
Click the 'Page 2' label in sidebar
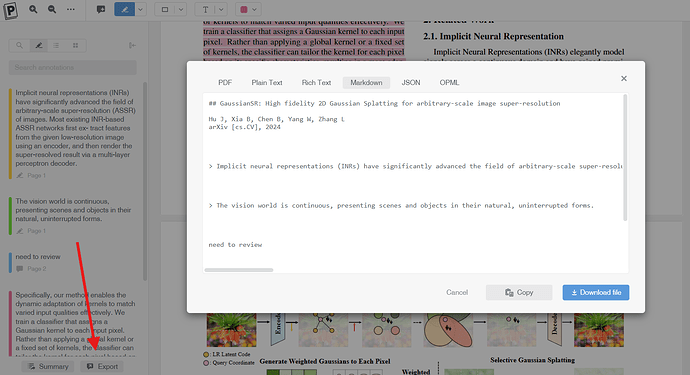coord(37,268)
